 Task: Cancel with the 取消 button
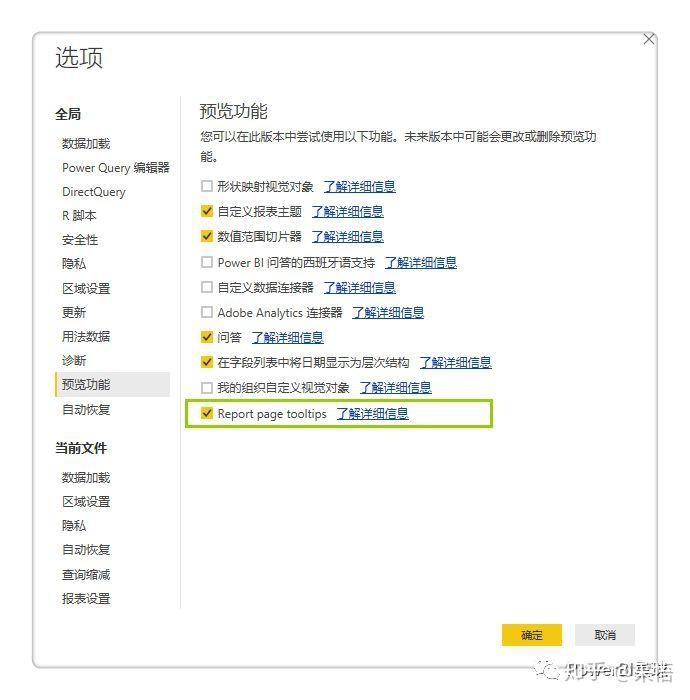click(x=605, y=634)
